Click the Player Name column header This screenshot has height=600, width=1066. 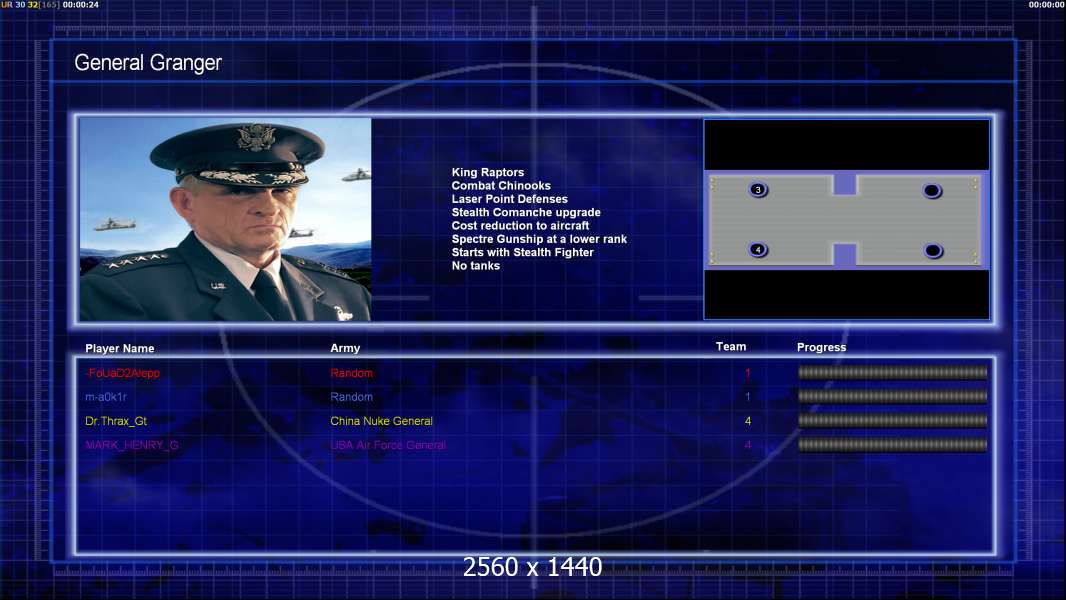click(120, 349)
